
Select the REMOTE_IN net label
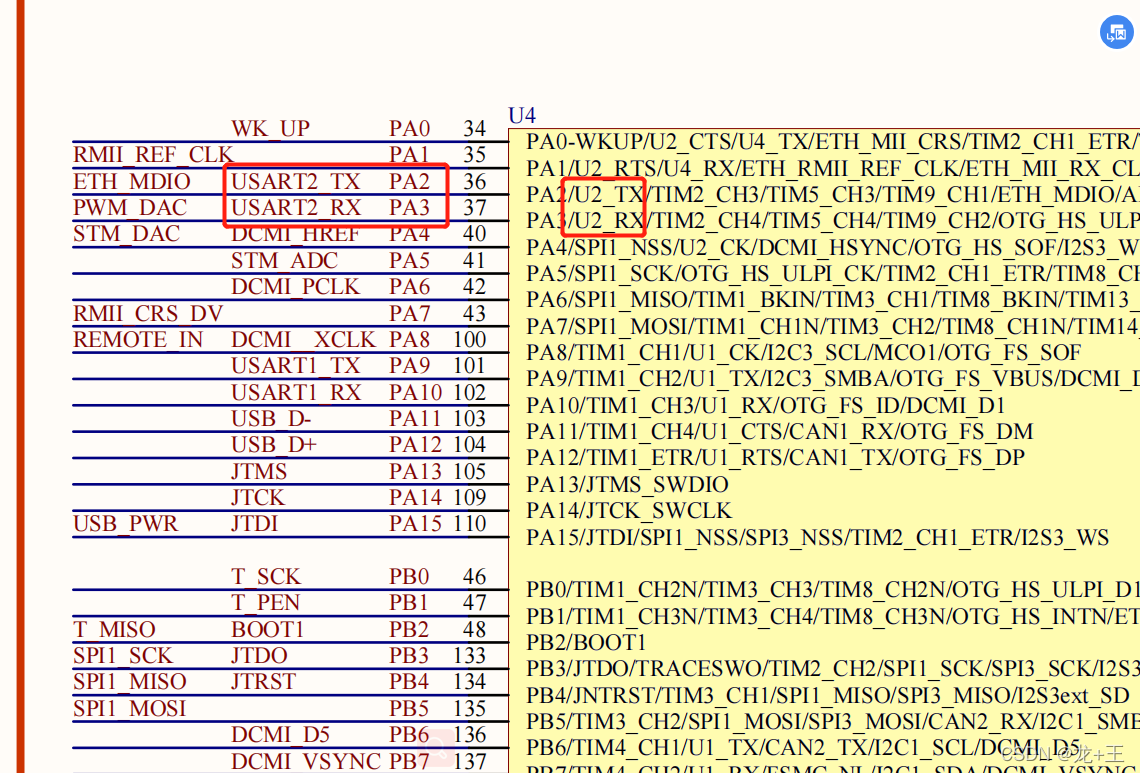click(138, 340)
